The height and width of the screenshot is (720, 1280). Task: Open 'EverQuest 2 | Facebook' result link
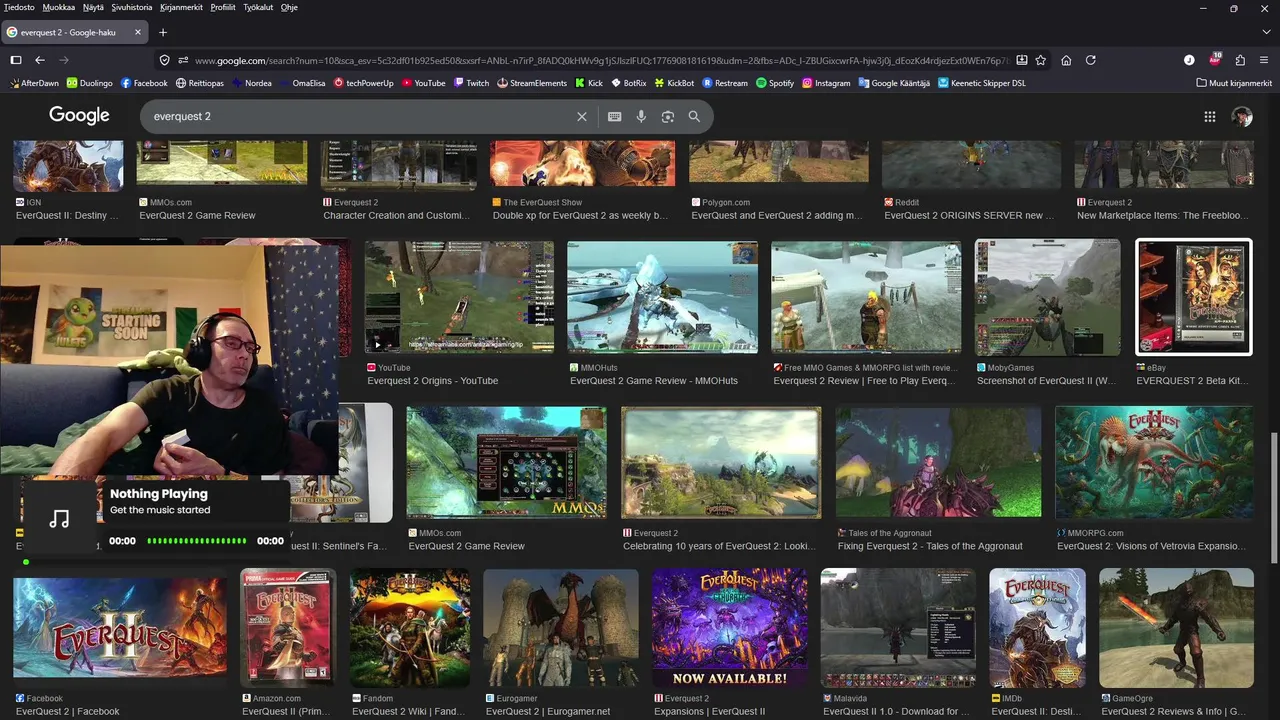coord(68,711)
